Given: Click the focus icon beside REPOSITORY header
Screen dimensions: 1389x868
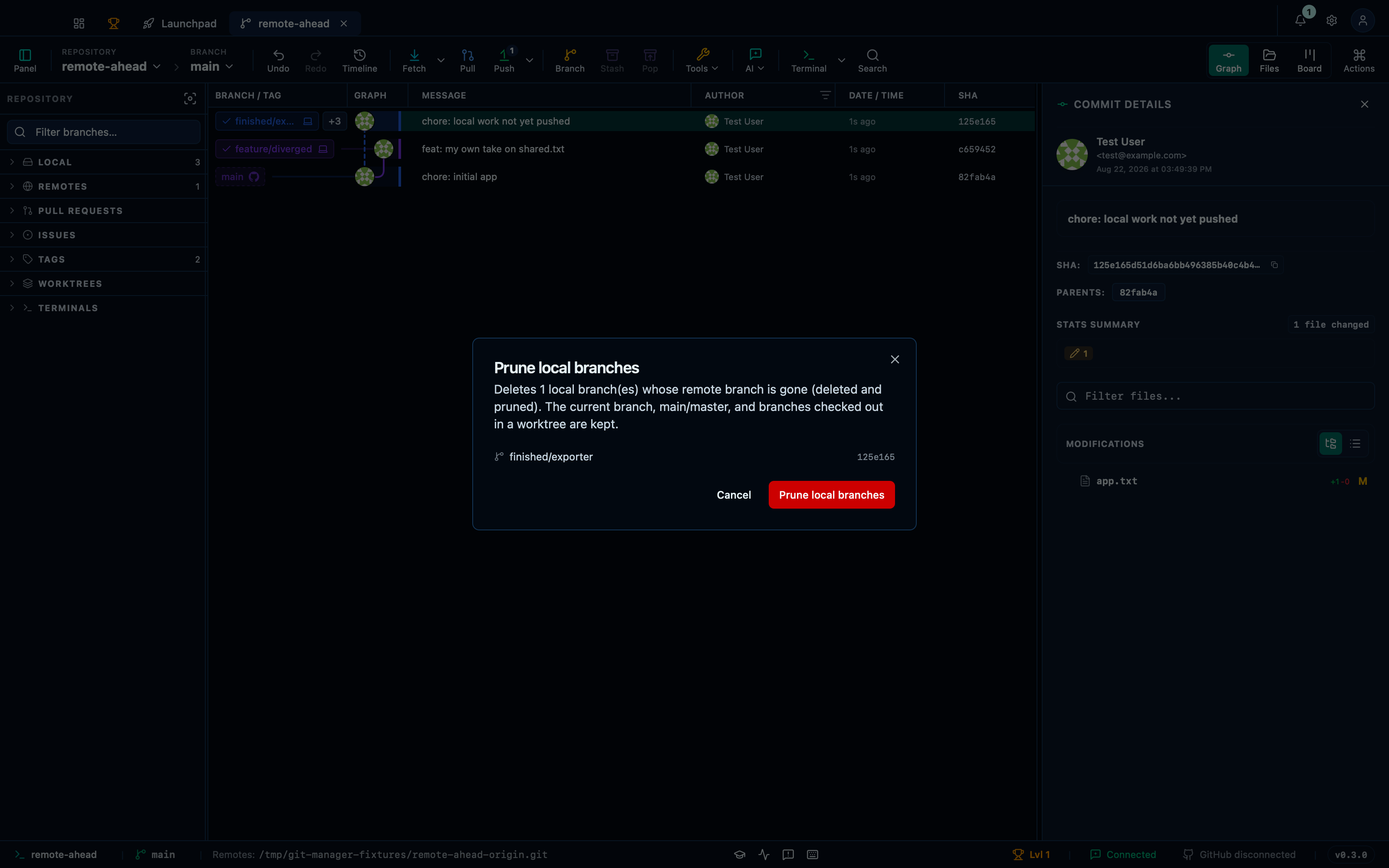Looking at the screenshot, I should [x=190, y=99].
